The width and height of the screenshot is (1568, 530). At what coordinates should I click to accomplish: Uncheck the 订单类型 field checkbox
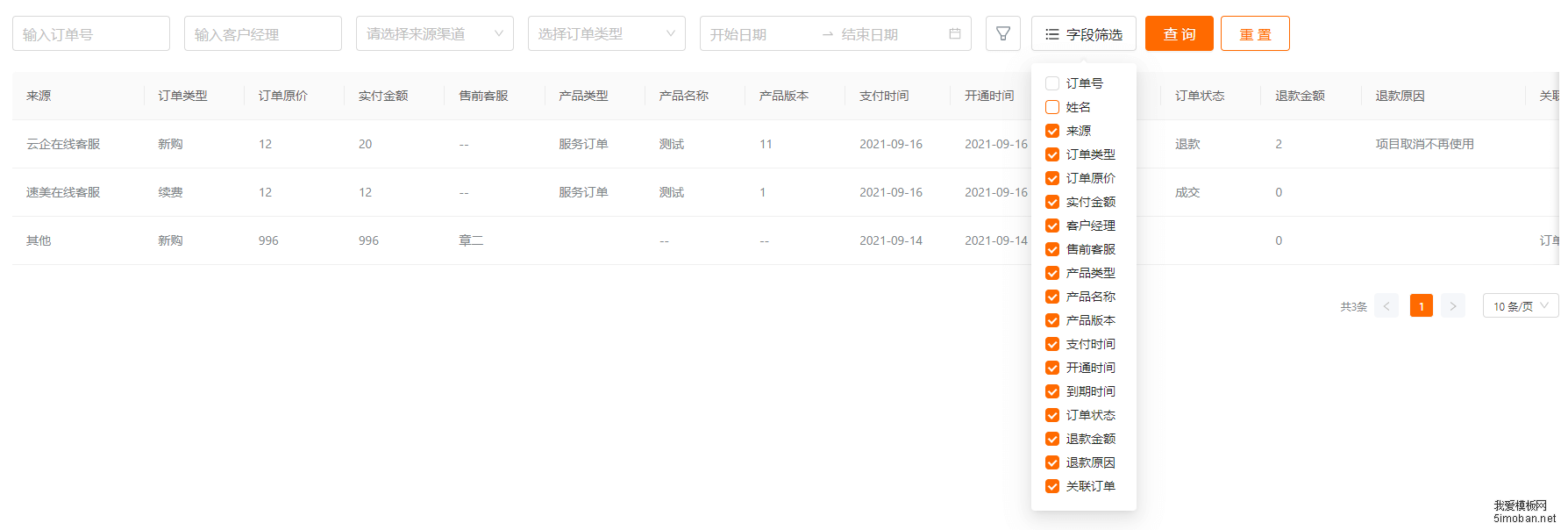[x=1052, y=154]
